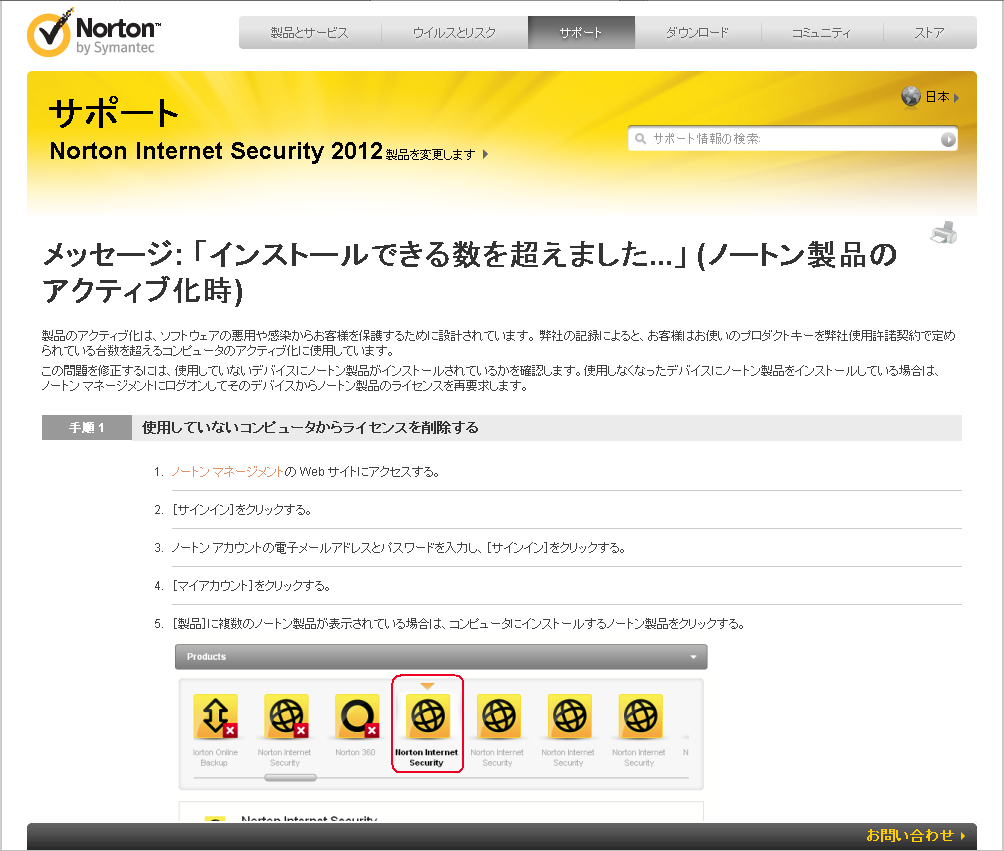
Task: Select first Norton Internet Security icon with red X
Action: (286, 715)
